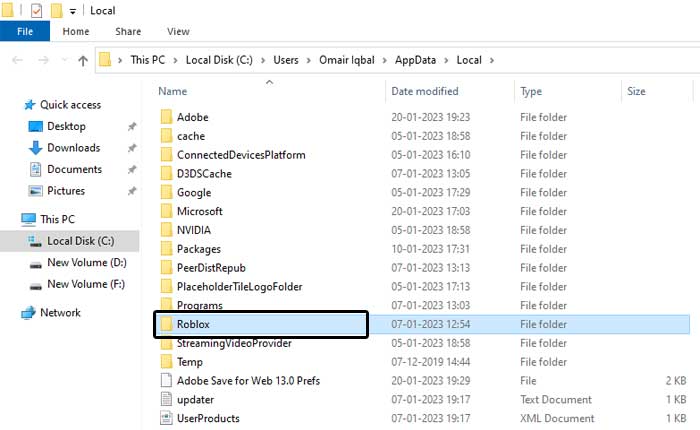Sort by Size column header
Screen dimensions: 700x430
(636, 91)
